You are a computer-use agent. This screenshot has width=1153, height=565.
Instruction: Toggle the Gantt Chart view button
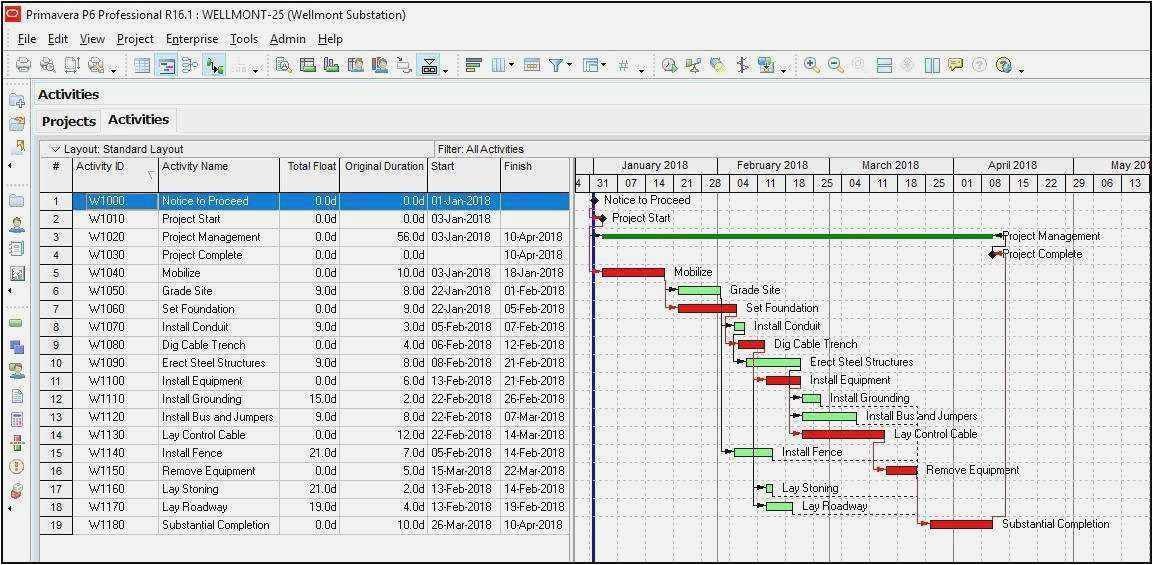pos(166,65)
